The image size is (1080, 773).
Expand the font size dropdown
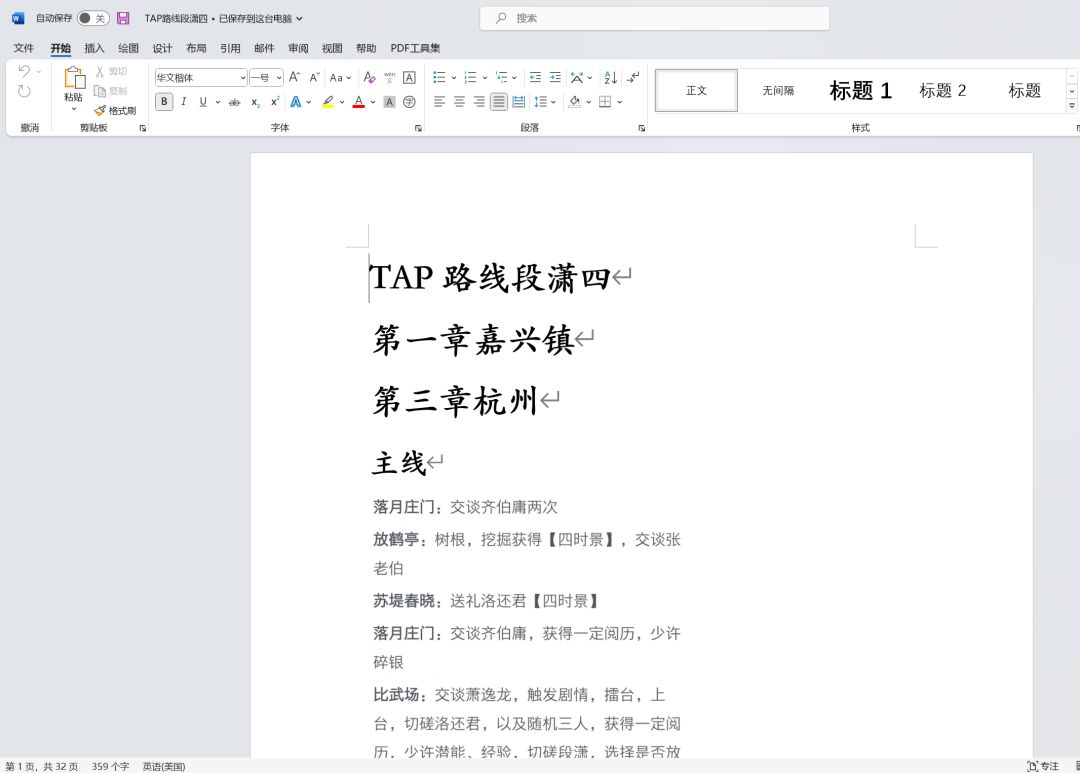(278, 77)
